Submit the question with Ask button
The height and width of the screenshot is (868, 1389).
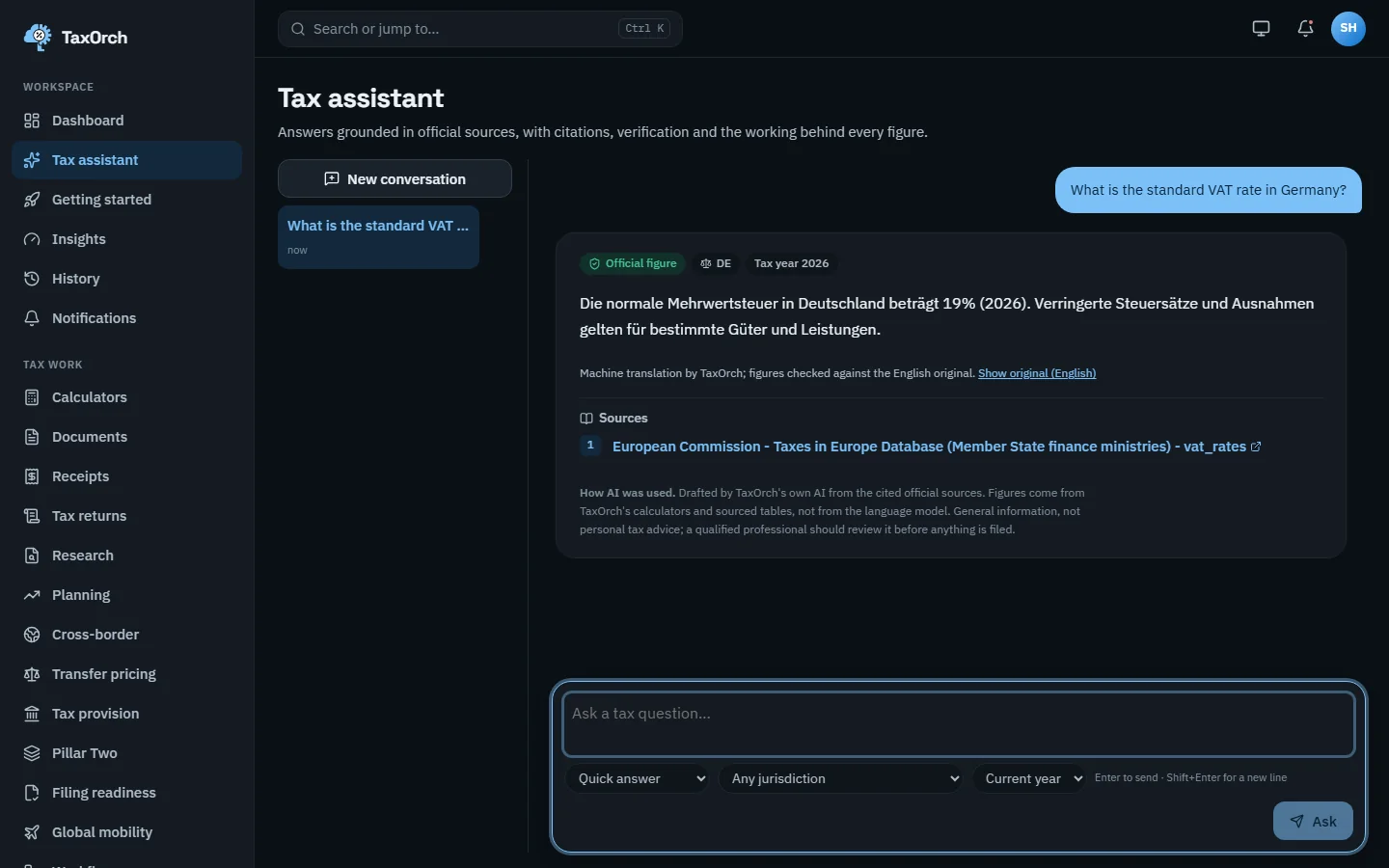[x=1313, y=821]
